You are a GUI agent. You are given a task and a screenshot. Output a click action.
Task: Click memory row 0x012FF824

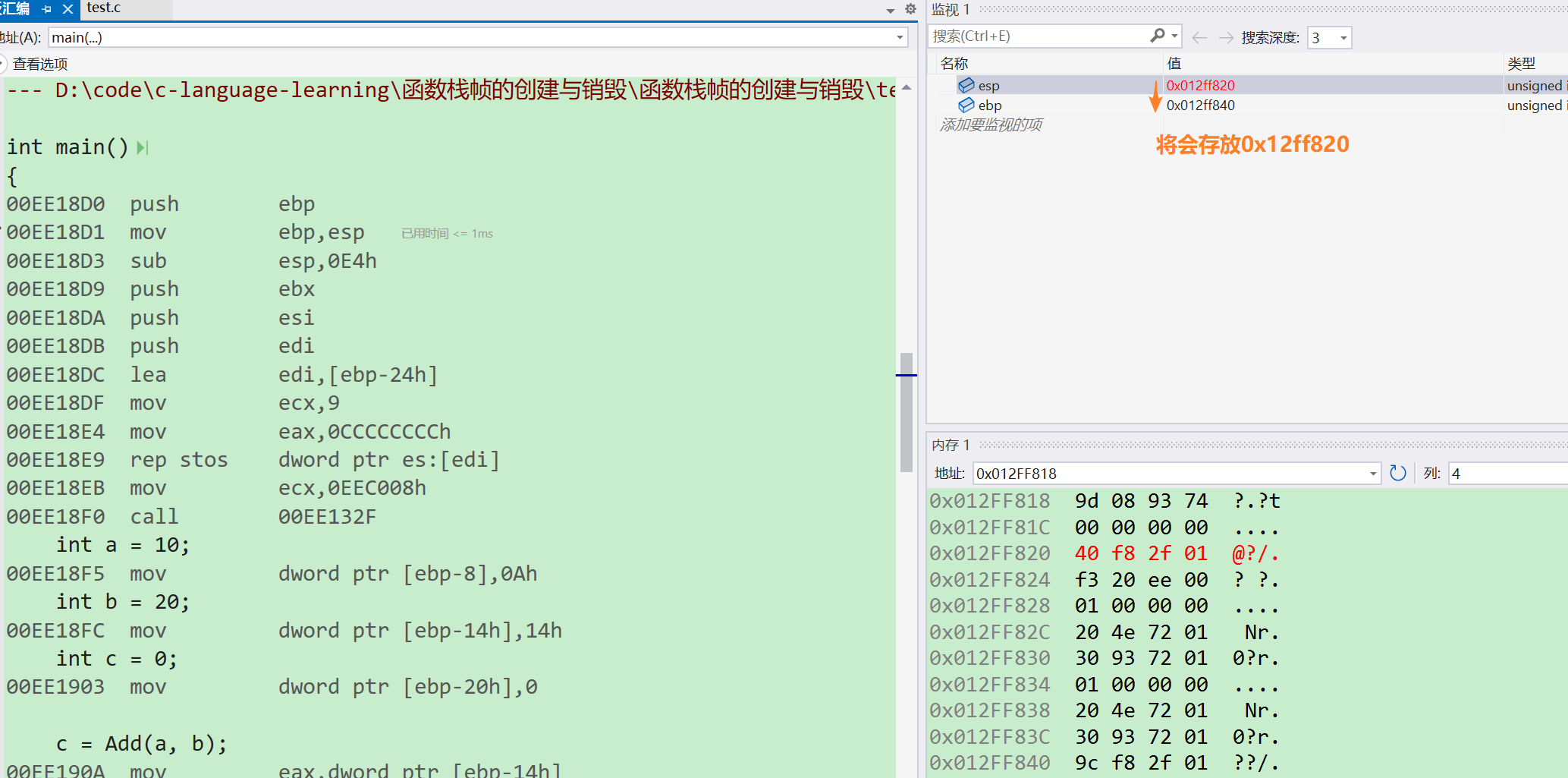[1105, 580]
